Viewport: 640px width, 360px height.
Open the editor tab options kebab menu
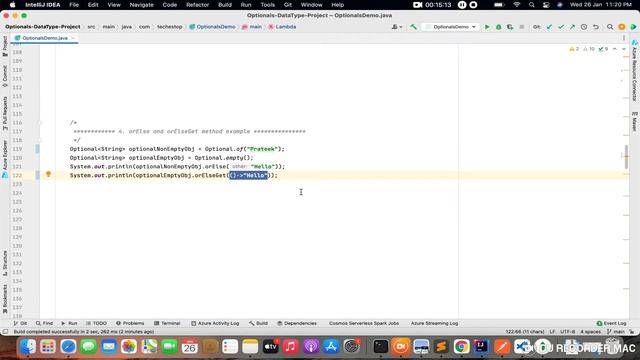[x=624, y=38]
